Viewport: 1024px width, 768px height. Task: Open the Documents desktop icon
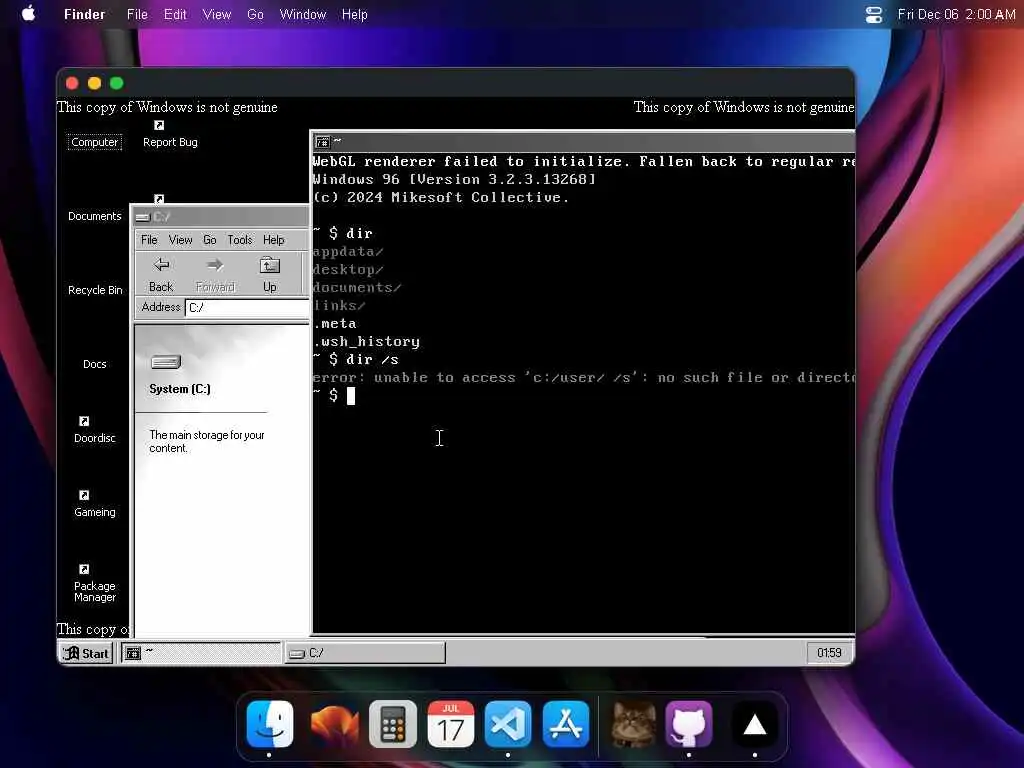pyautogui.click(x=95, y=216)
